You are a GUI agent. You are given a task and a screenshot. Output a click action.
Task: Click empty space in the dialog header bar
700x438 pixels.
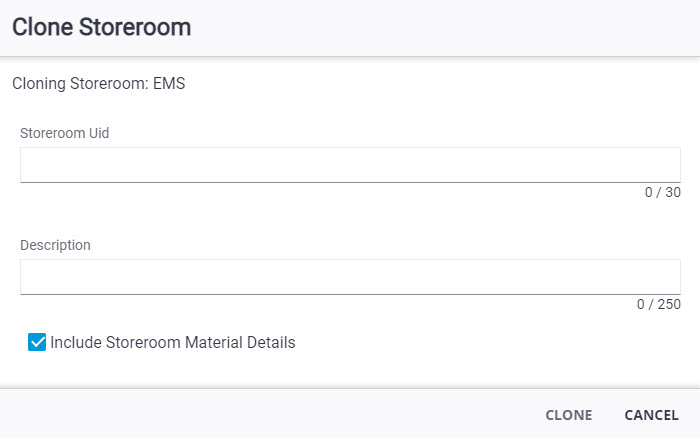(x=450, y=27)
